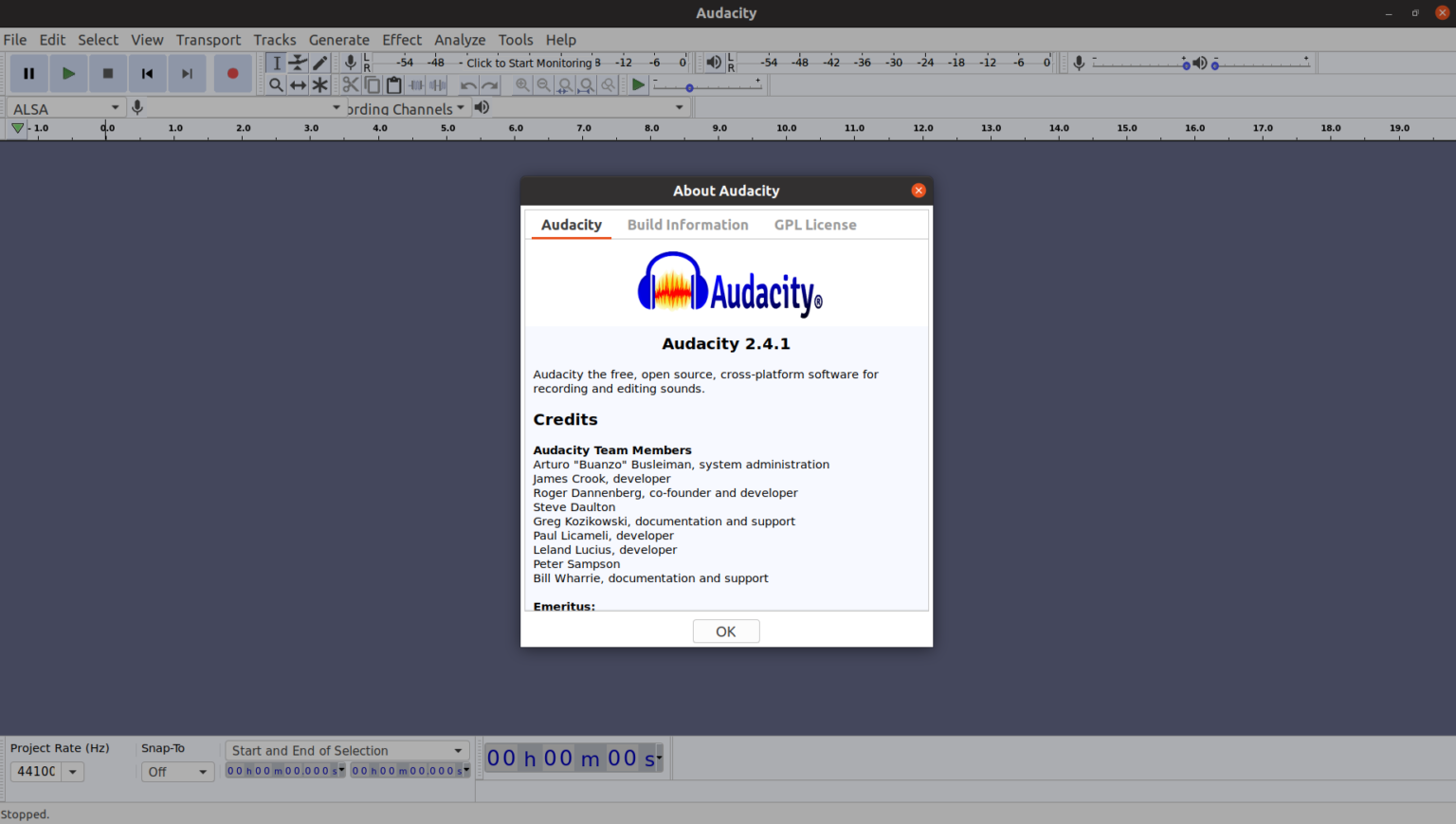Click the Undo arrow icon

click(466, 84)
